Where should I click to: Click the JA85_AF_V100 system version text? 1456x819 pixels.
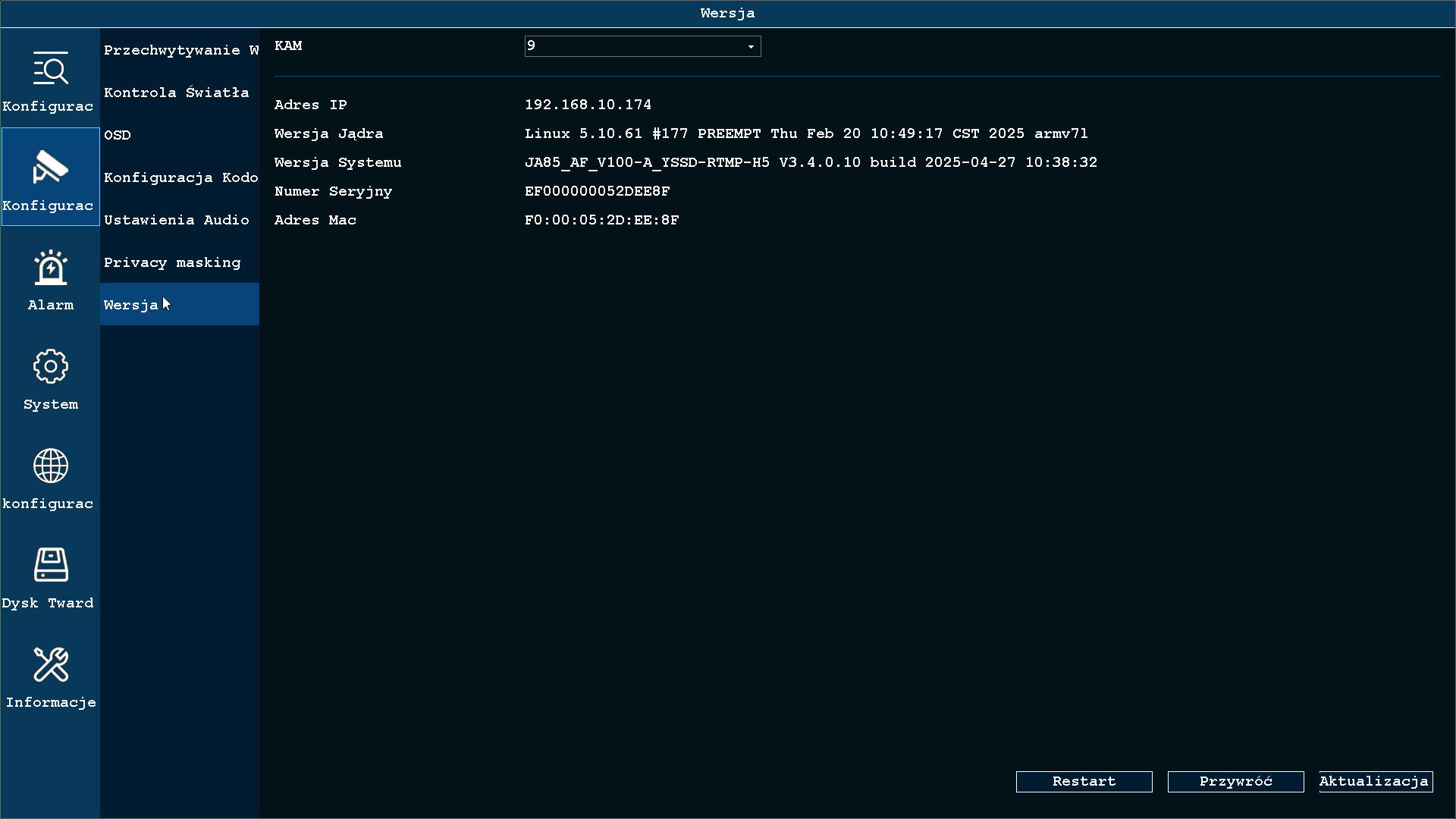point(811,162)
